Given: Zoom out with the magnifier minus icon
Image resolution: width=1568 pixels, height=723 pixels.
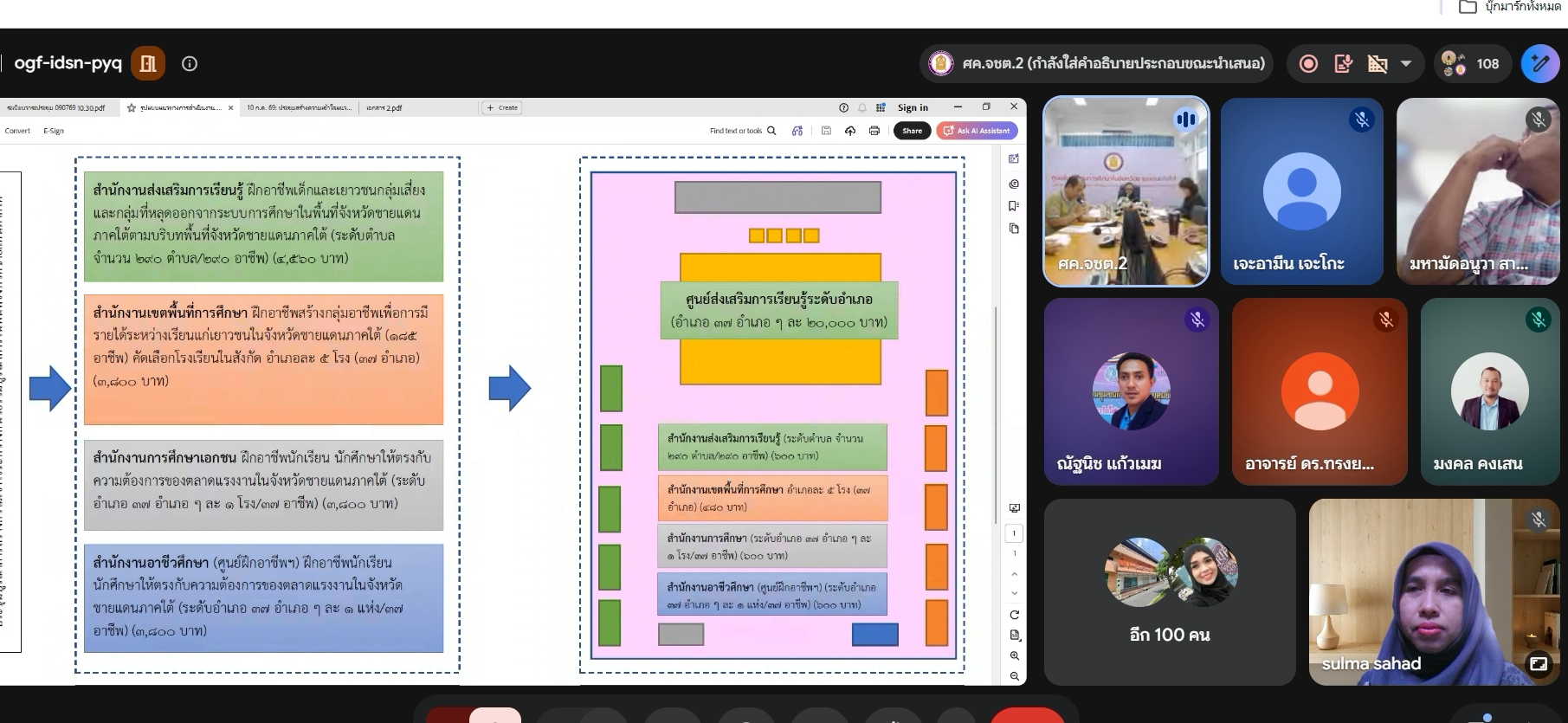Looking at the screenshot, I should click(x=1015, y=676).
